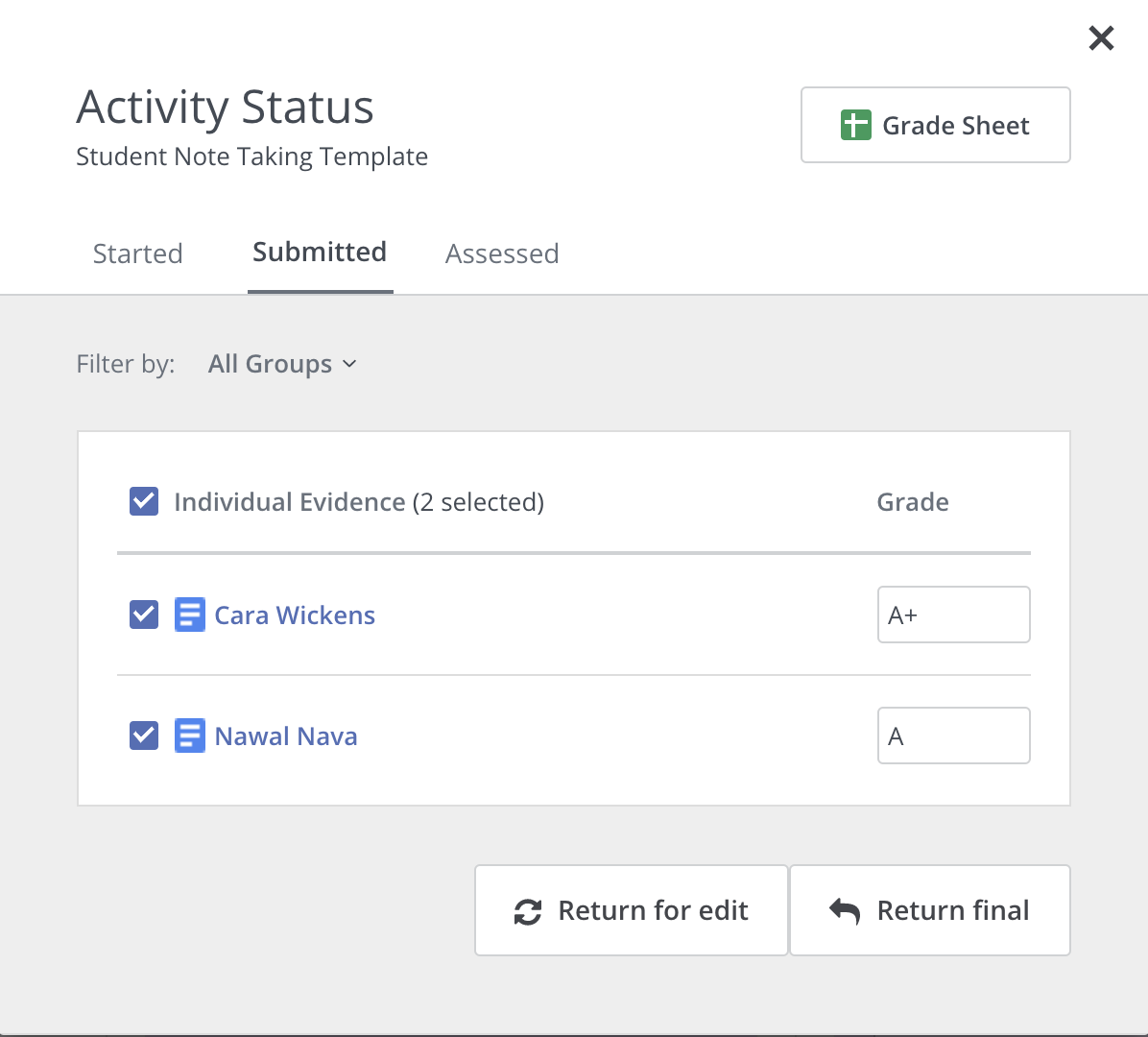Image resolution: width=1148 pixels, height=1037 pixels.
Task: Open Cara Wickens document icon
Action: click(x=190, y=615)
